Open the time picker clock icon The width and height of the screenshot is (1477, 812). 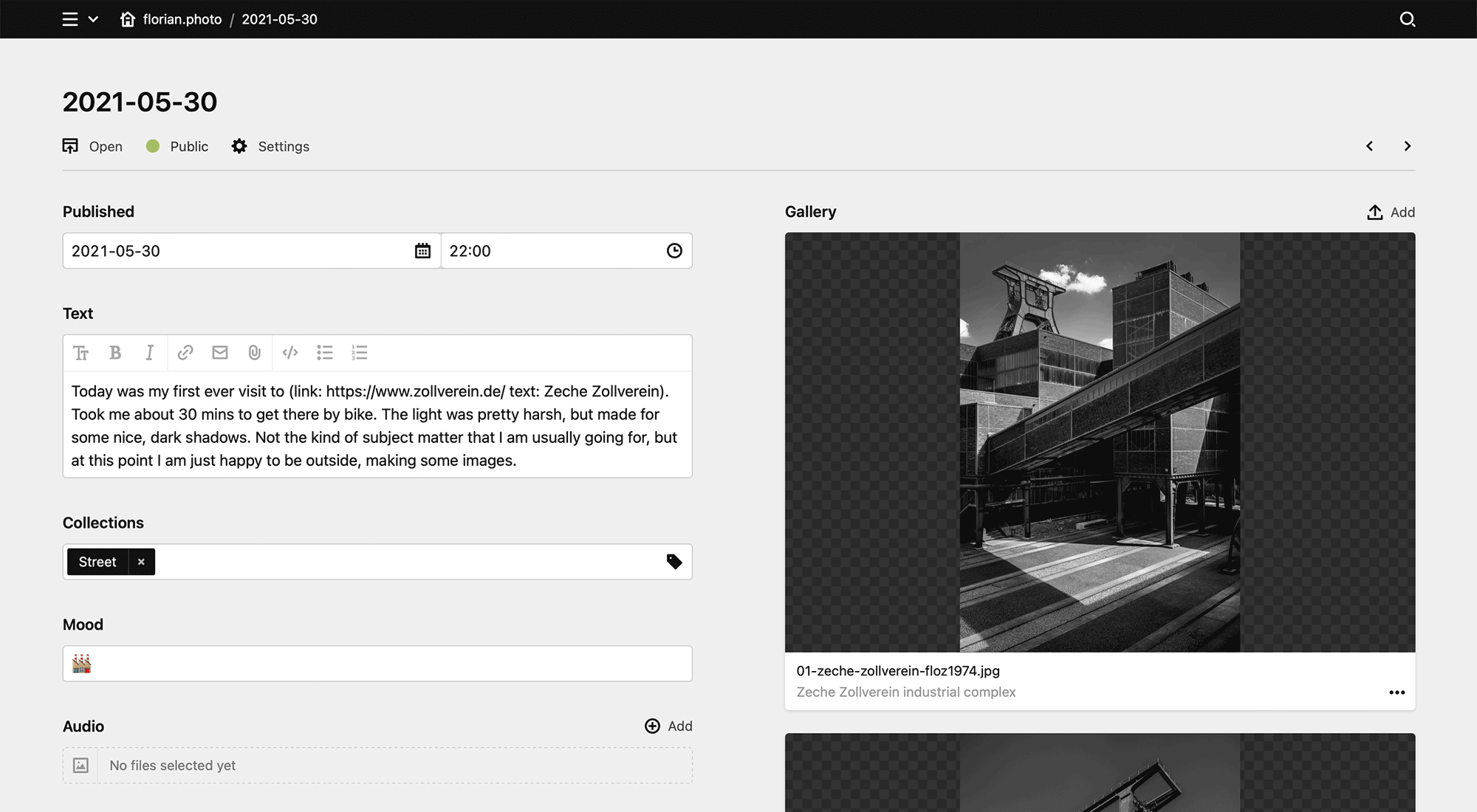pyautogui.click(x=674, y=251)
